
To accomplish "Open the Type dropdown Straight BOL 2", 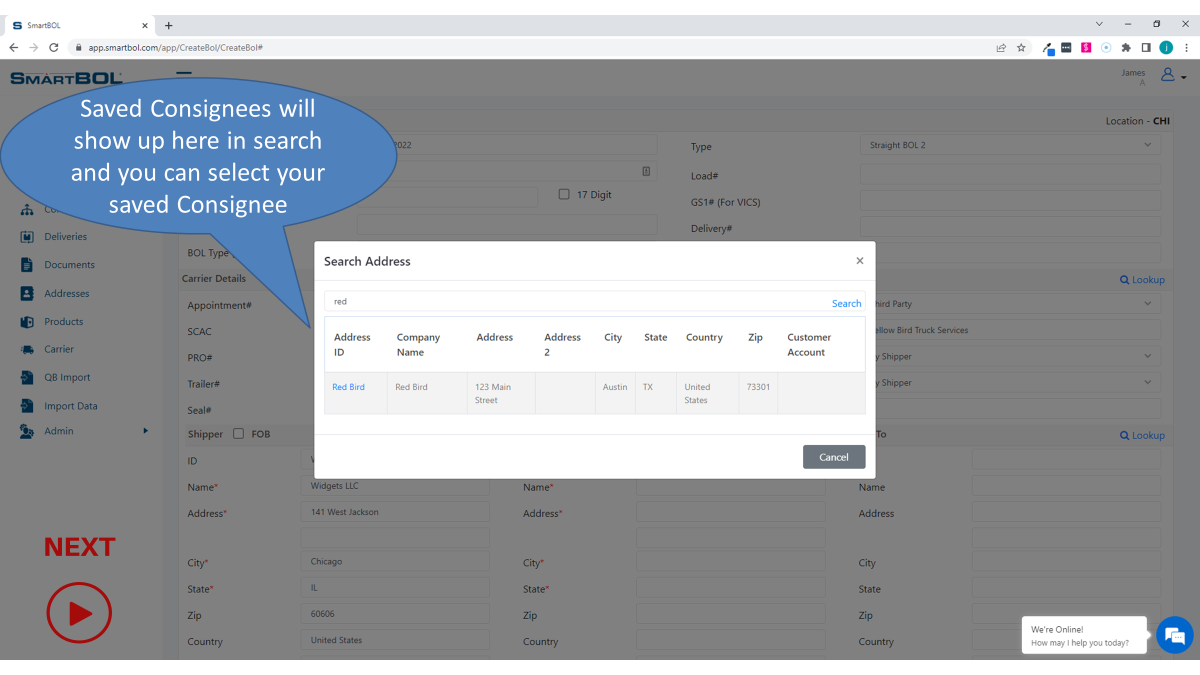I will pyautogui.click(x=1010, y=145).
